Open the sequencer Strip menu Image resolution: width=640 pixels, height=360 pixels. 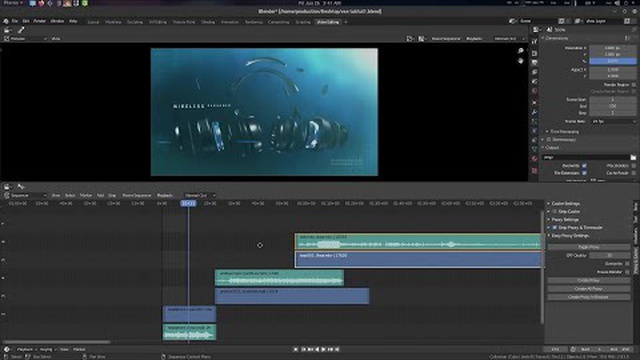[x=112, y=196]
